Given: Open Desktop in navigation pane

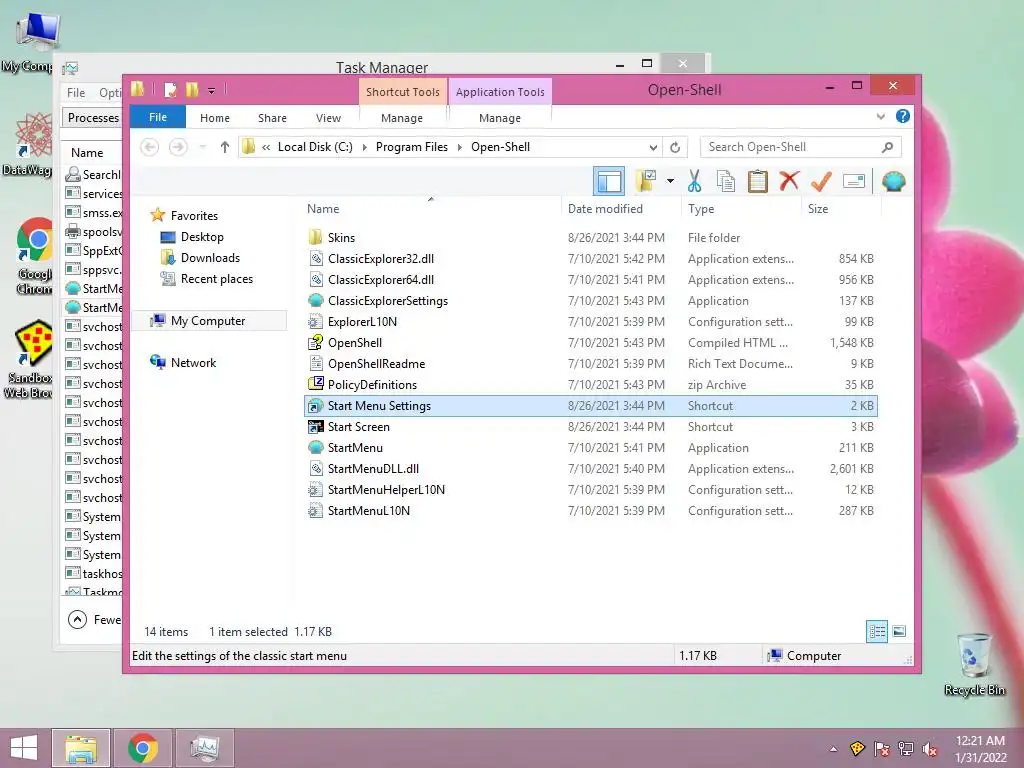Looking at the screenshot, I should [x=202, y=237].
